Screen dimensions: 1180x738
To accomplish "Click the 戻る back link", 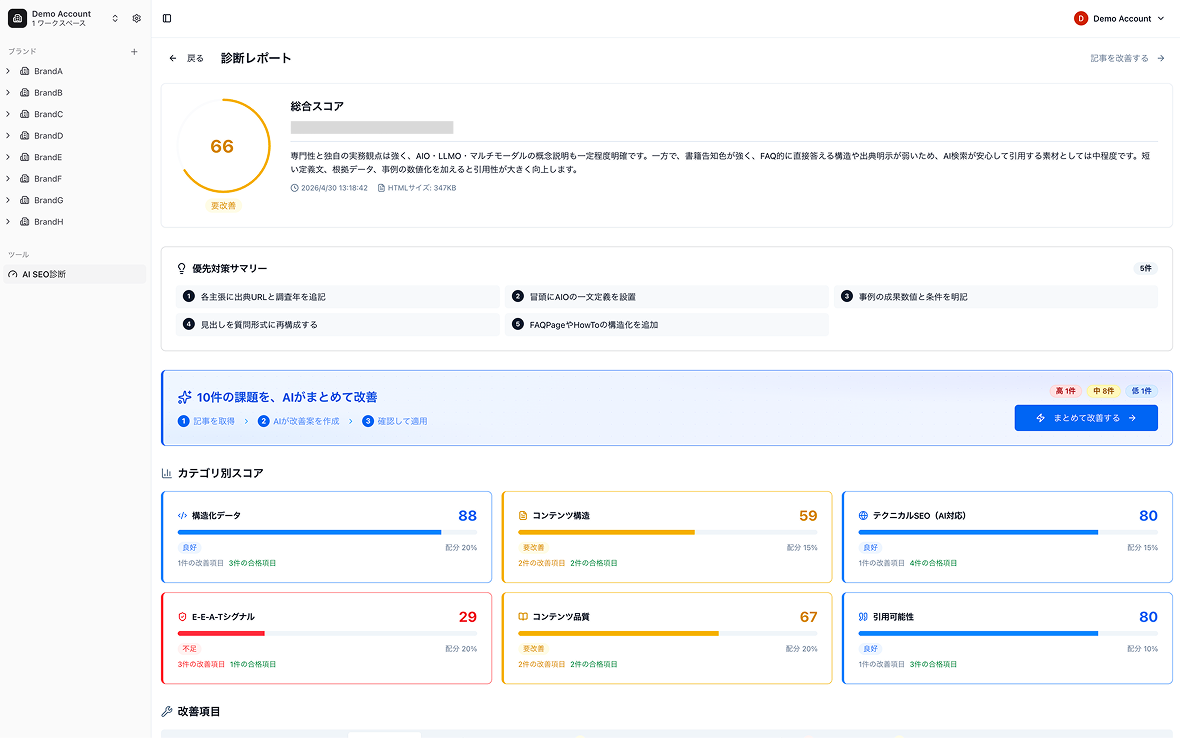I will pyautogui.click(x=186, y=58).
